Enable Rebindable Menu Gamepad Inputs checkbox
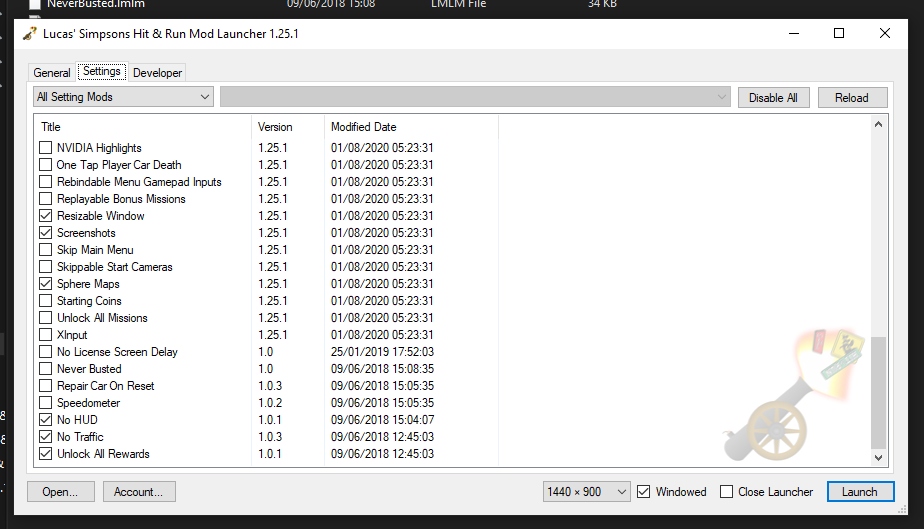 point(45,181)
